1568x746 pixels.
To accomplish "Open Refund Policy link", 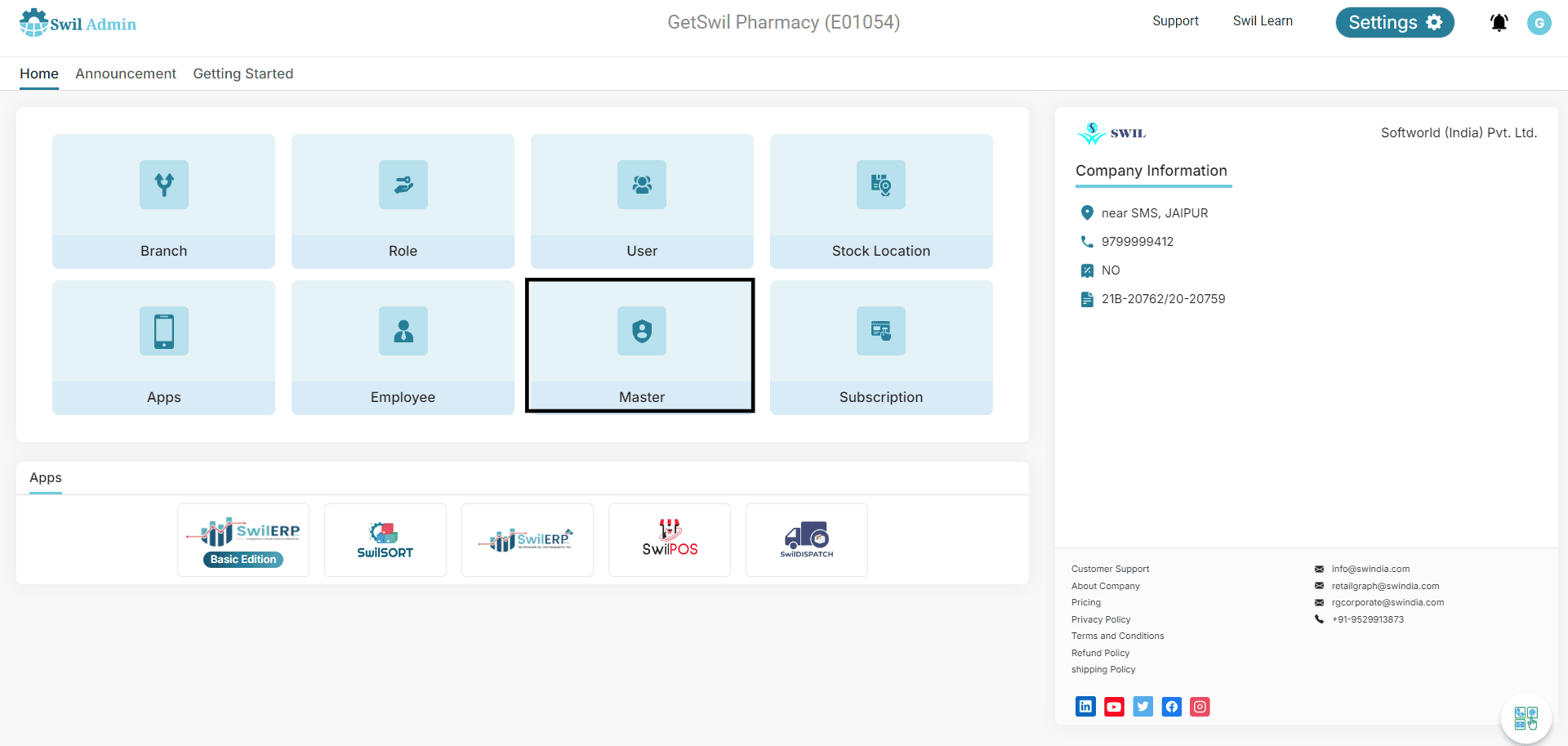I will (x=1101, y=653).
